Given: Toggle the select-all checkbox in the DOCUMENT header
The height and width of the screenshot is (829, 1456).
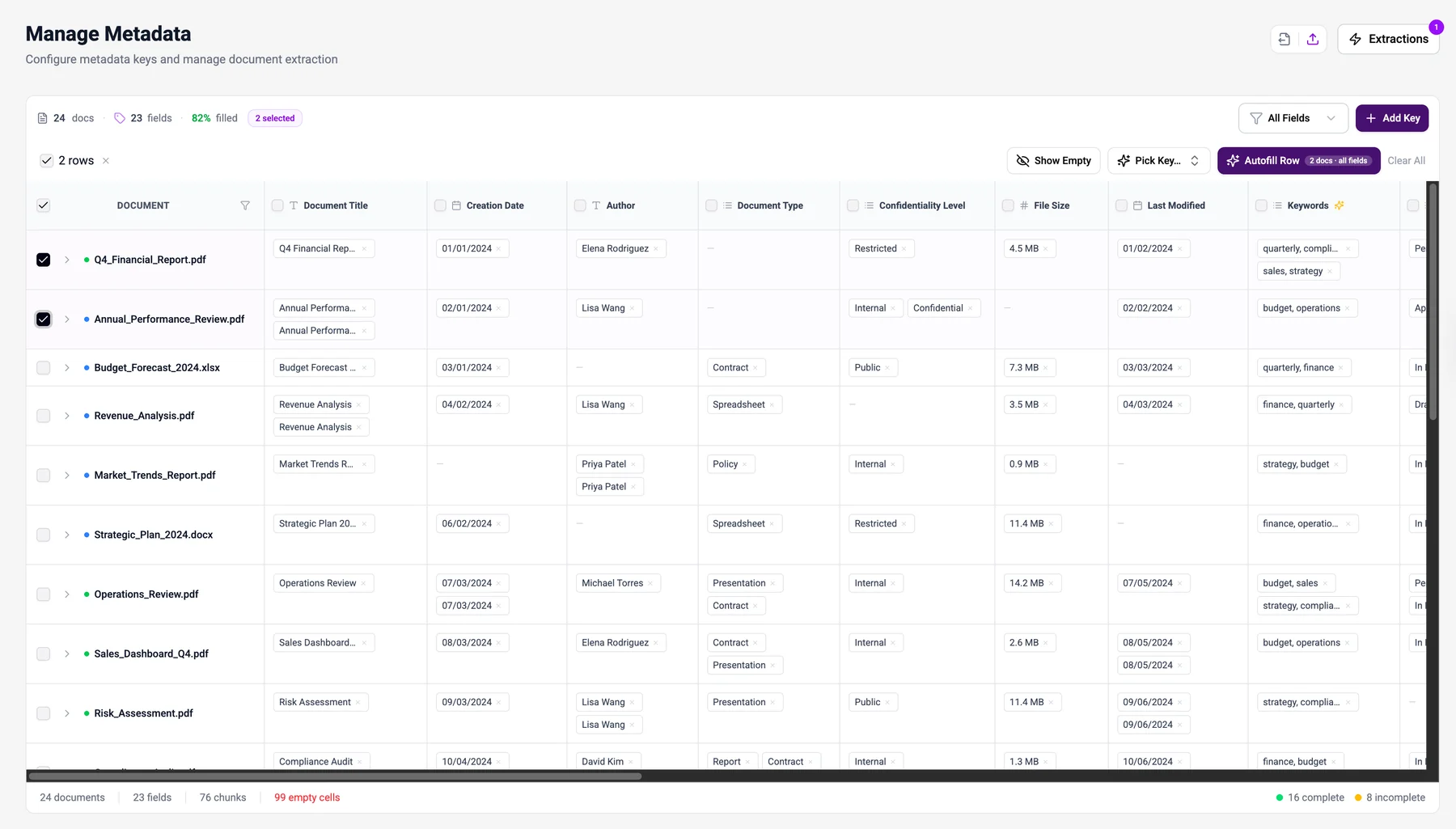Looking at the screenshot, I should coord(44,205).
